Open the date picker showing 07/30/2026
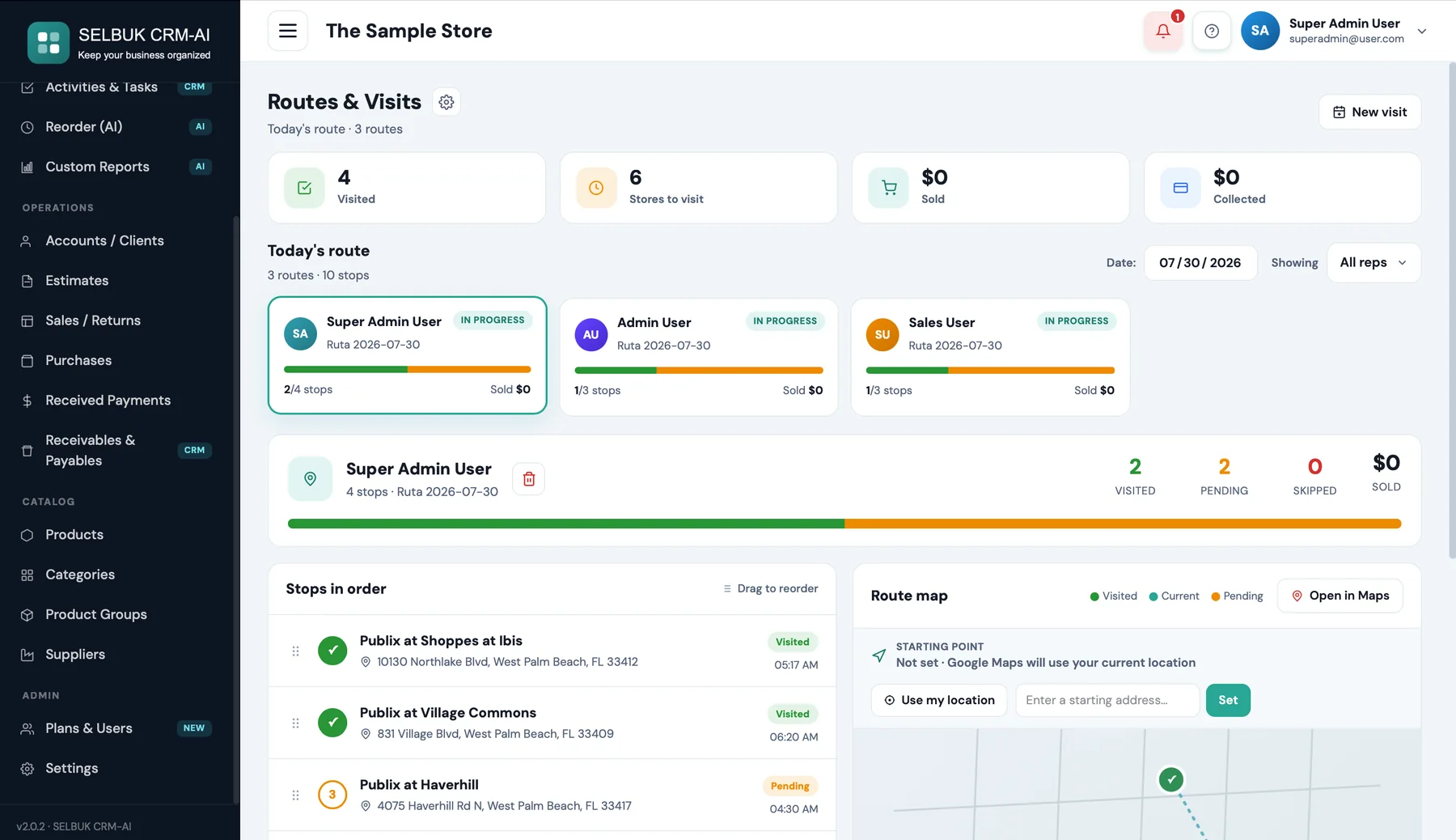The width and height of the screenshot is (1456, 840). [x=1200, y=263]
